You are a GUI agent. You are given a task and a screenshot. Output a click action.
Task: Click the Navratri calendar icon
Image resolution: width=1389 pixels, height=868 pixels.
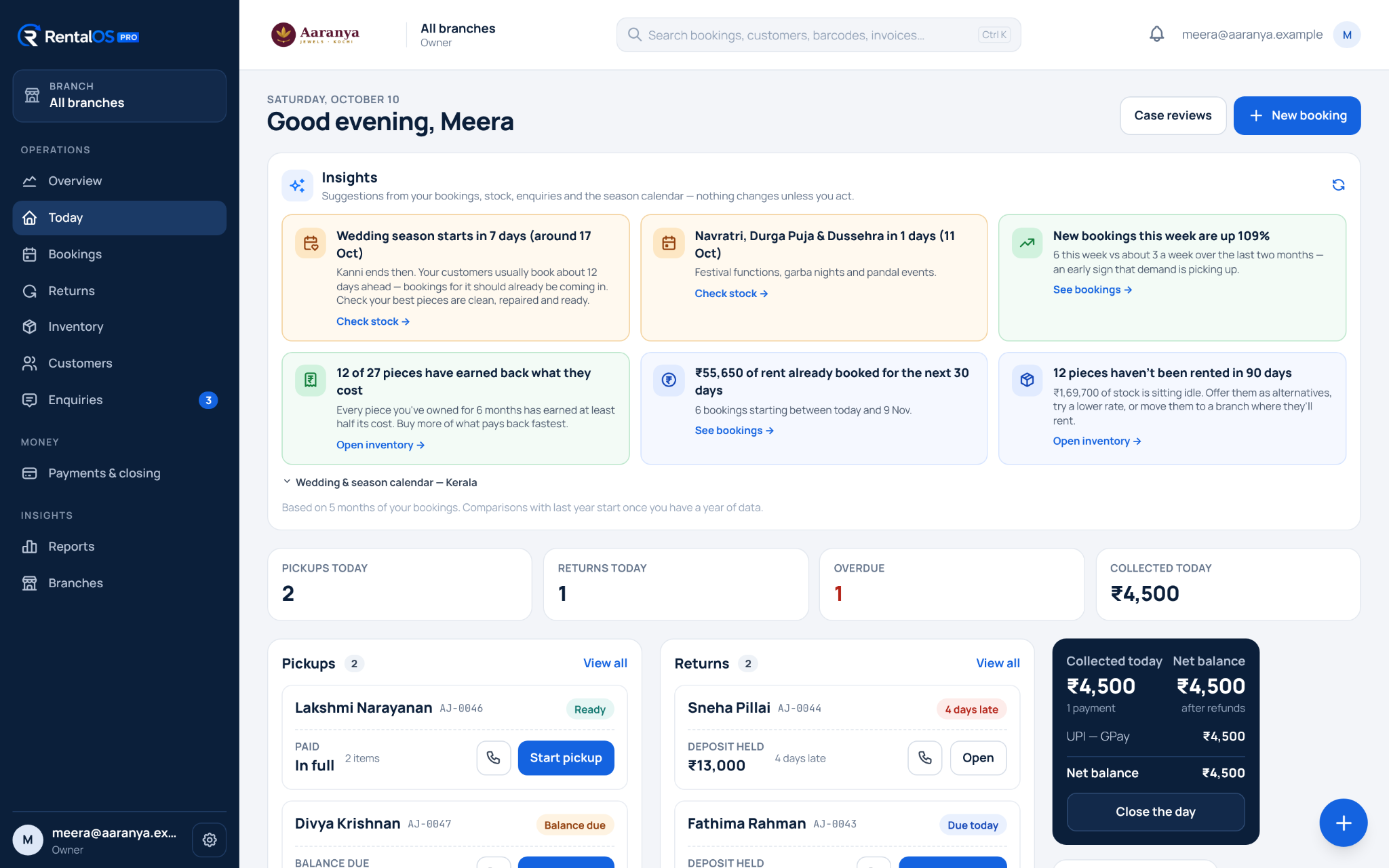669,243
